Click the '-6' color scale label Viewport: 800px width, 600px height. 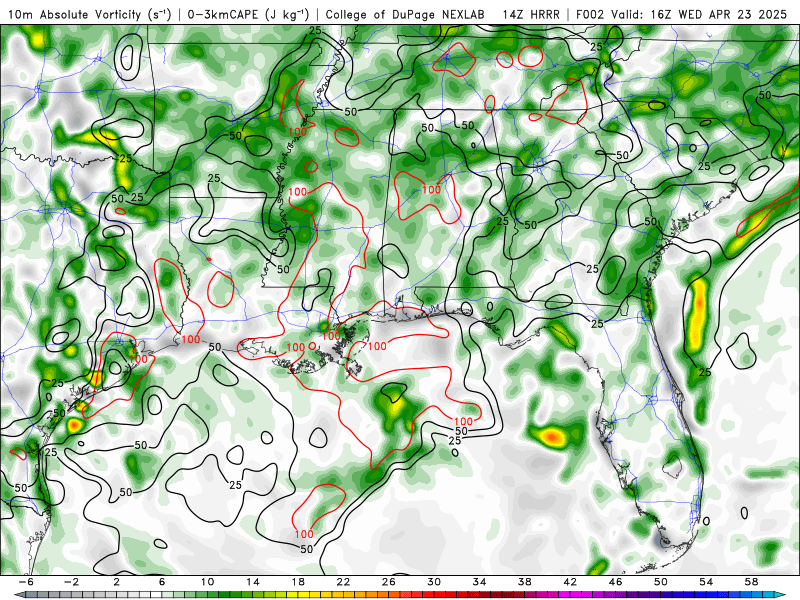(x=26, y=582)
